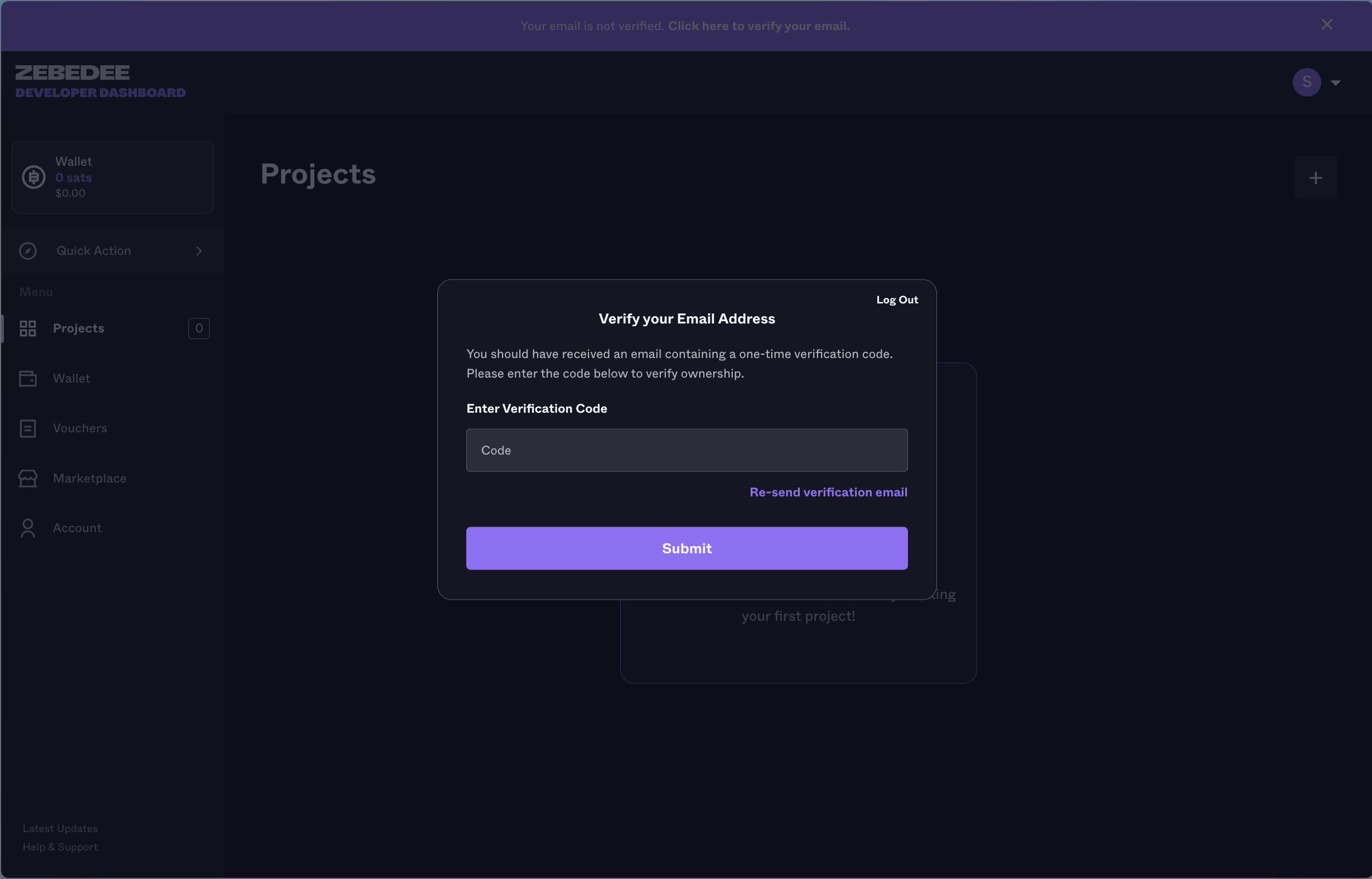Click the Vouchers icon in sidebar
The height and width of the screenshot is (879, 1372).
tap(28, 428)
